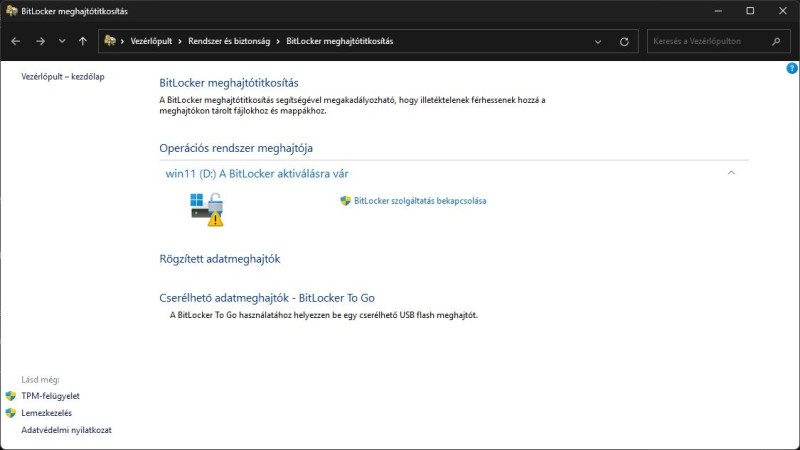Image resolution: width=800 pixels, height=450 pixels.
Task: Click the Operációs rendszer meghajtója heading
Action: tap(236, 148)
